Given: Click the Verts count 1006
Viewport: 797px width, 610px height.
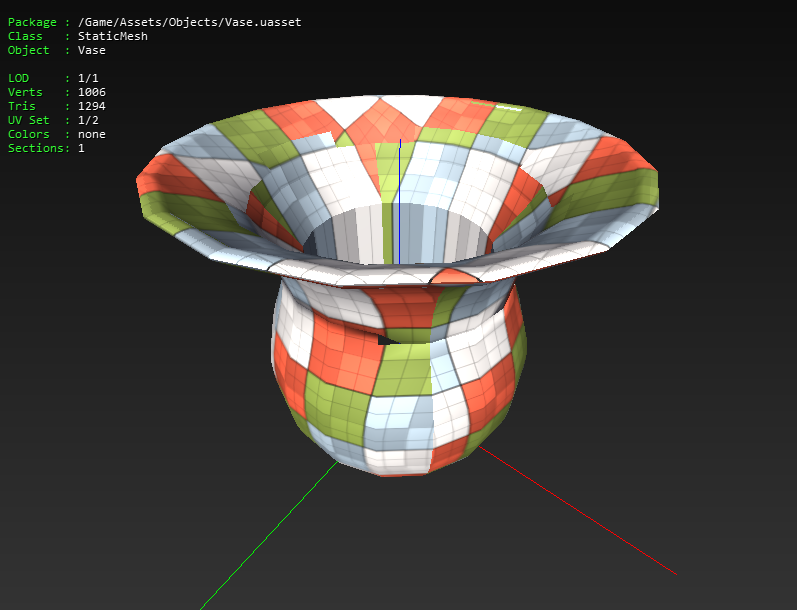Looking at the screenshot, I should [91, 92].
